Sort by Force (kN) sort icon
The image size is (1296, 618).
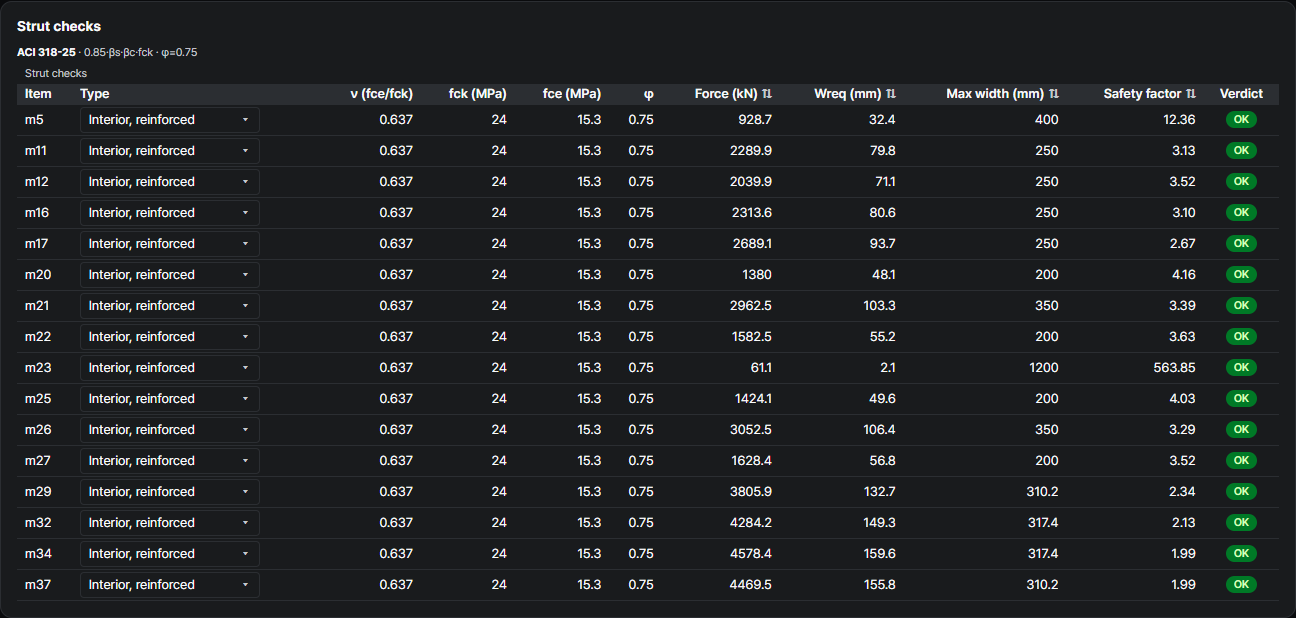(x=767, y=94)
